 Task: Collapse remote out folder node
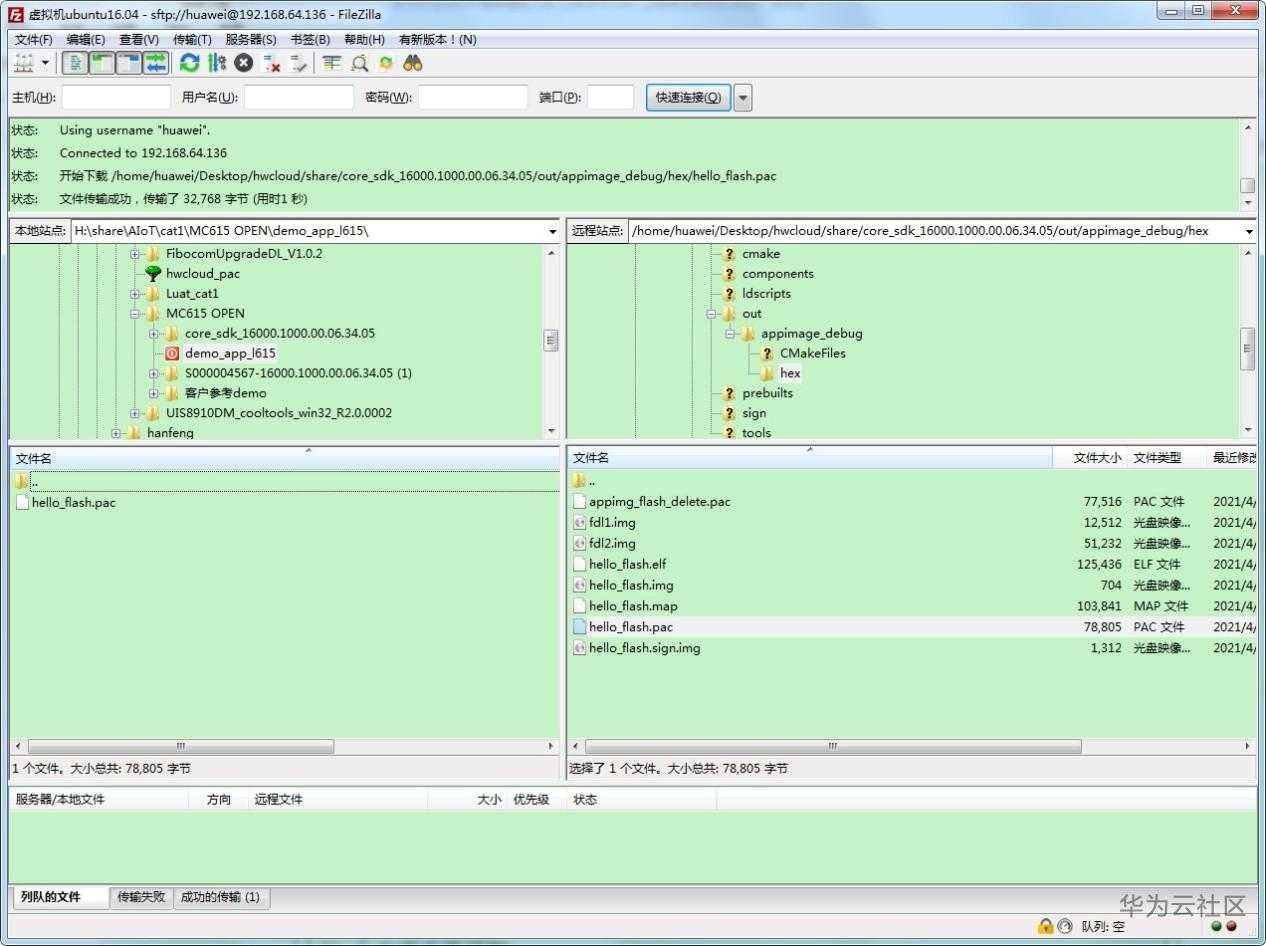711,314
